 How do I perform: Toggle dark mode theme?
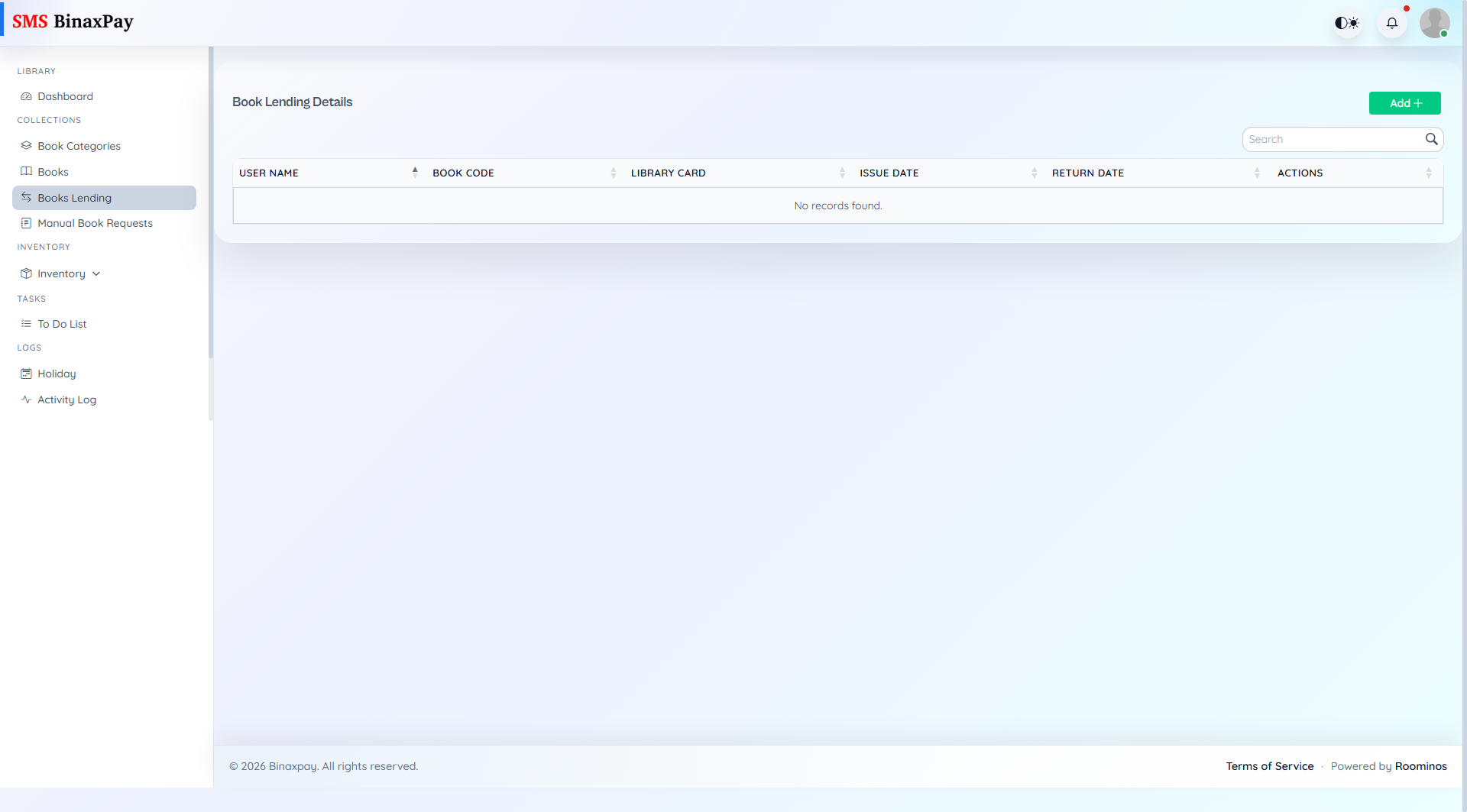click(1347, 23)
